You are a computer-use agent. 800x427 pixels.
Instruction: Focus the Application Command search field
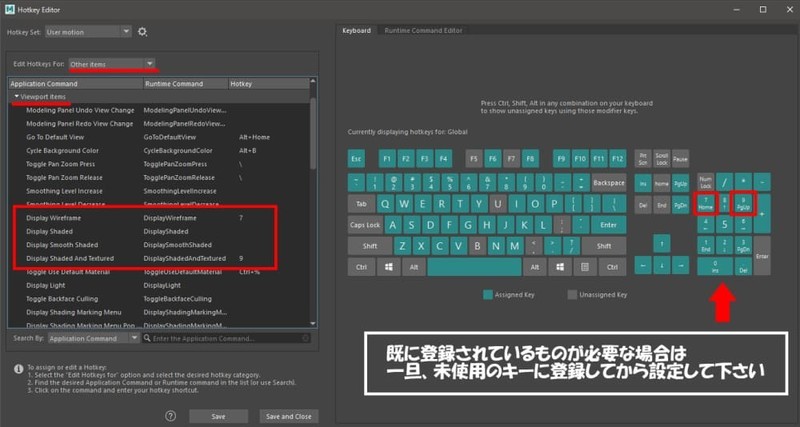click(226, 338)
